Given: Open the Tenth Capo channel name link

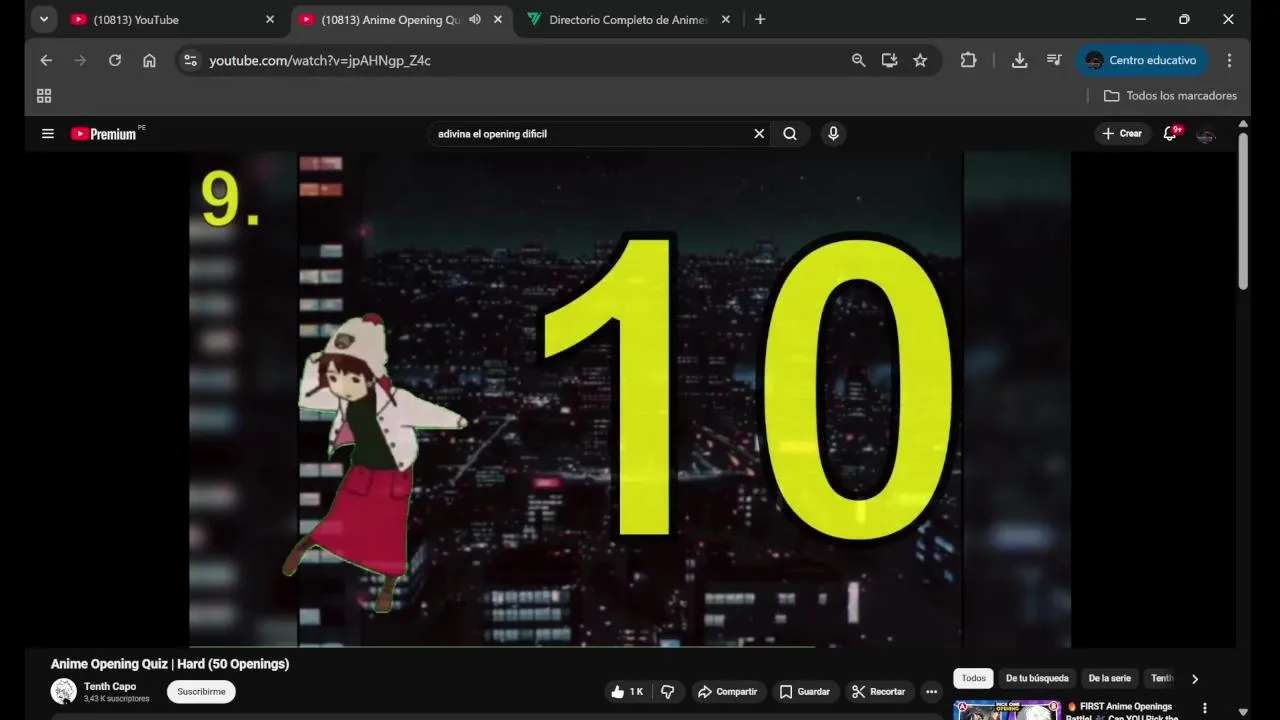Looking at the screenshot, I should 110,686.
